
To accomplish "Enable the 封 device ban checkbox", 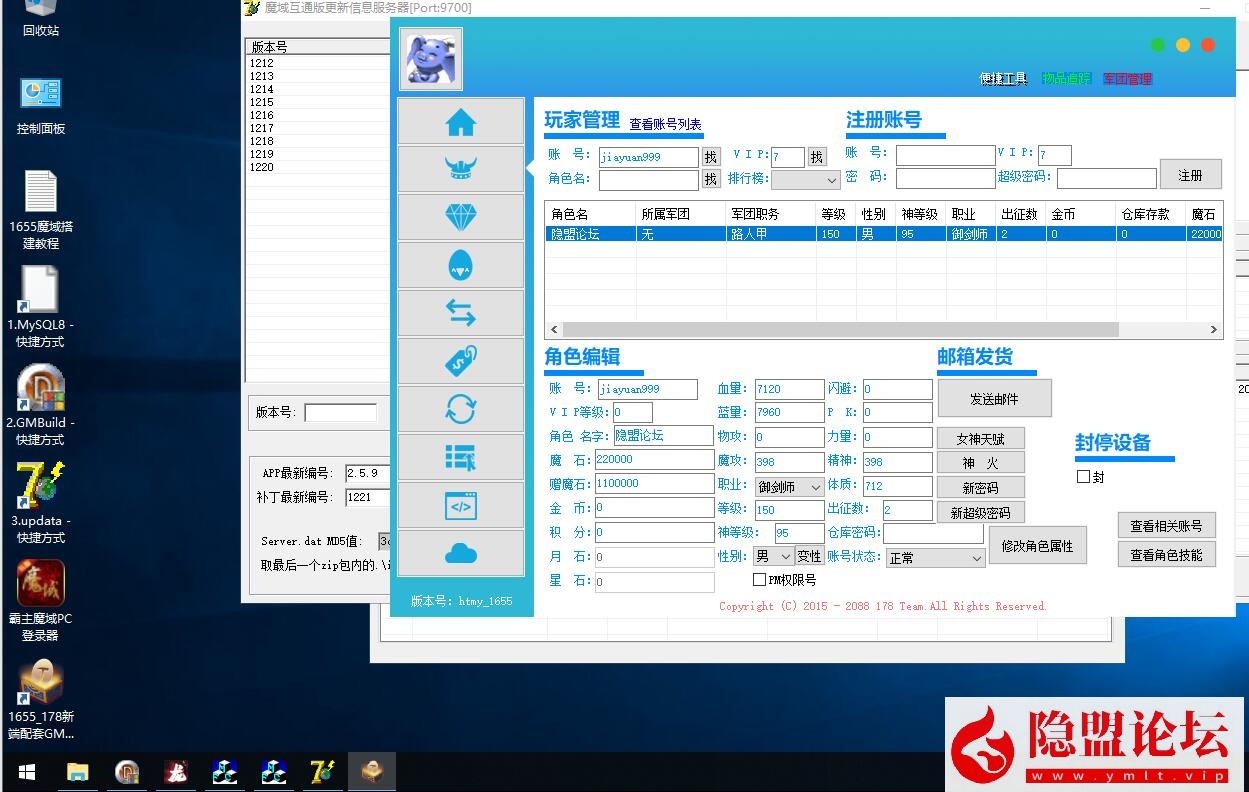I will click(1083, 477).
